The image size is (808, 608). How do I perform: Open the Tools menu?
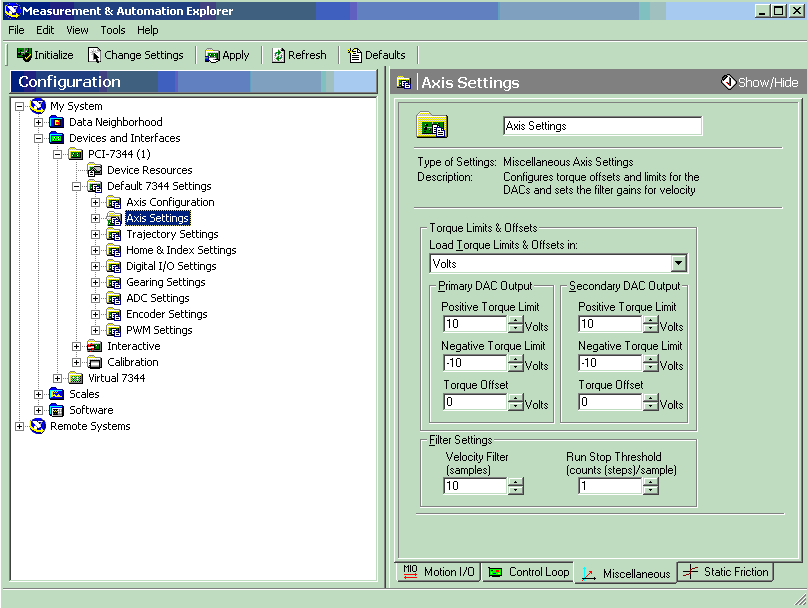[x=113, y=30]
